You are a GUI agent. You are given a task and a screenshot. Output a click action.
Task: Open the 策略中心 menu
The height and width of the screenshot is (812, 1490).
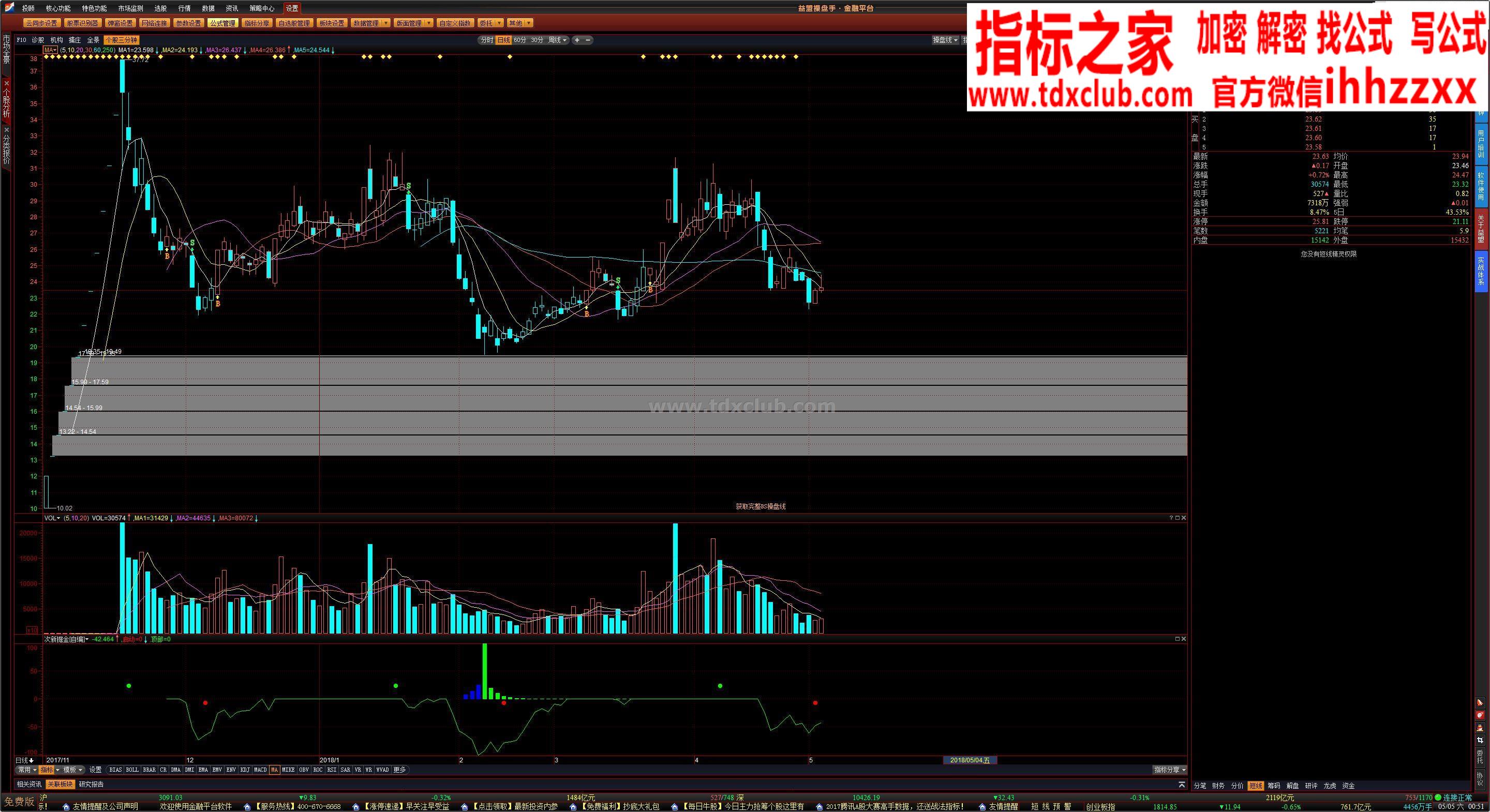point(262,8)
